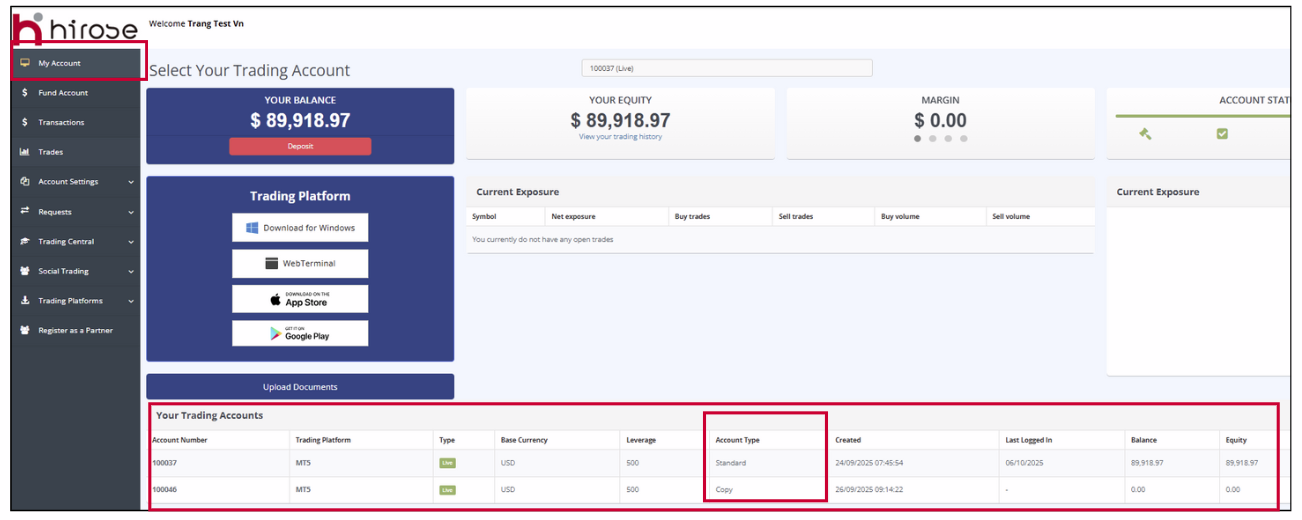Screen dimensions: 1302x520
Task: Click the Download for Windows button
Action: pyautogui.click(x=300, y=228)
